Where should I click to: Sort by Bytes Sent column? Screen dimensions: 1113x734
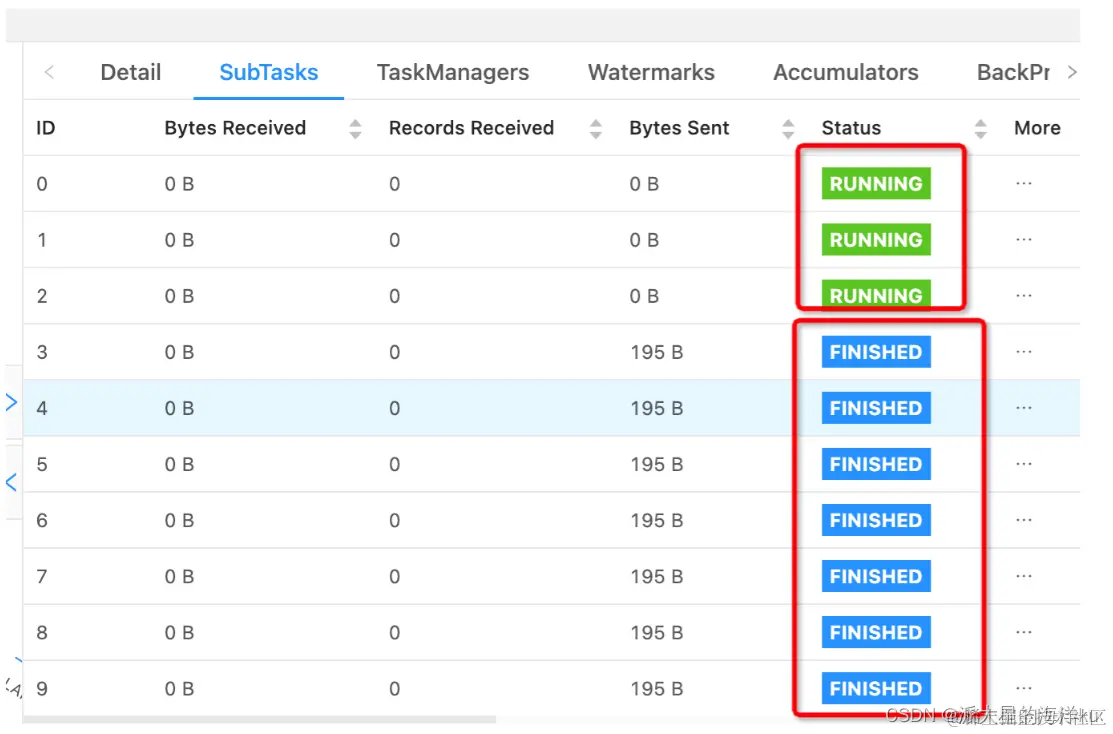788,128
